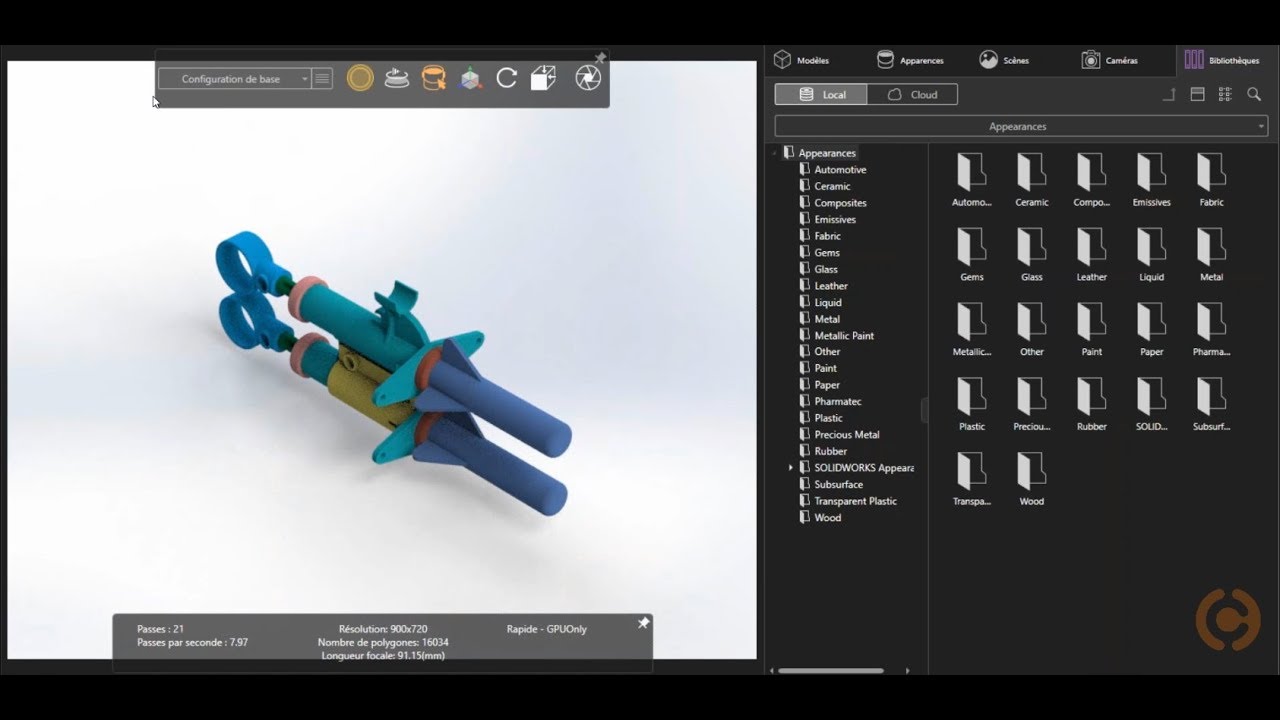This screenshot has height=720, width=1280.
Task: Select Metallic Paint tree item
Action: (844, 336)
